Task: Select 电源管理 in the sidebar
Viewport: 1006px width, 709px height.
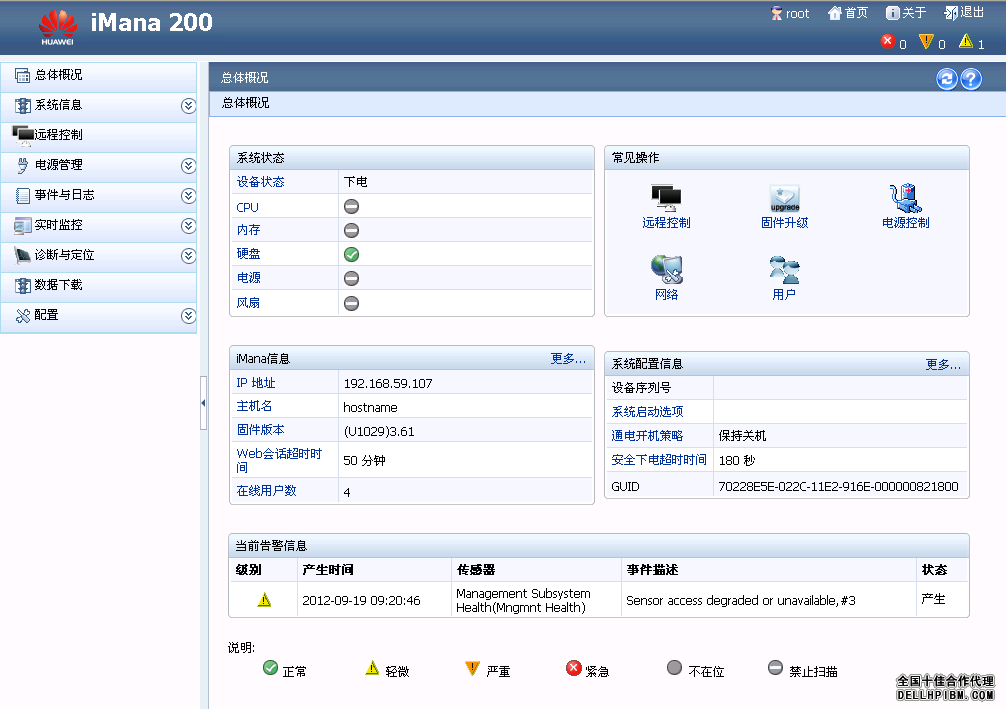Action: [98, 166]
